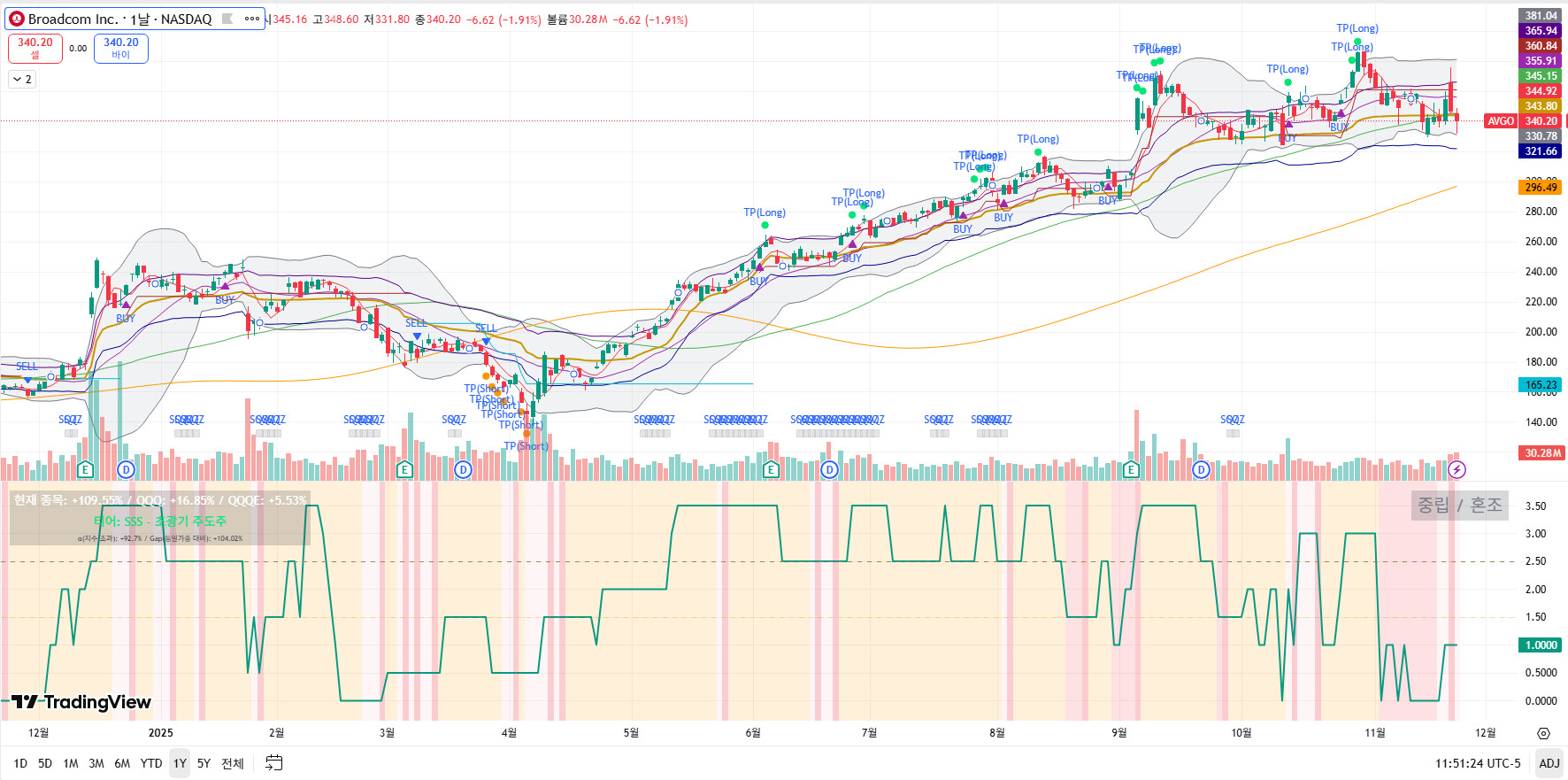1568x780 pixels.
Task: Click the 343.80 price scale label
Action: pos(1541,106)
